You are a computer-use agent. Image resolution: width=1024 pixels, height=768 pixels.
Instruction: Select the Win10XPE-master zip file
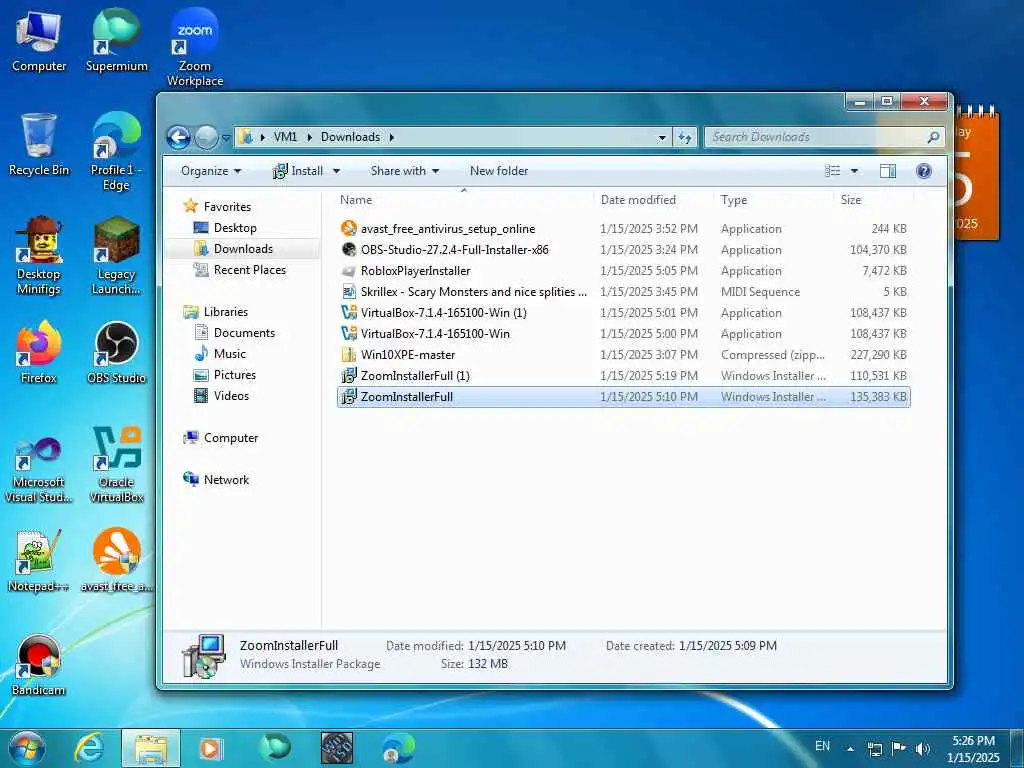click(x=624, y=355)
